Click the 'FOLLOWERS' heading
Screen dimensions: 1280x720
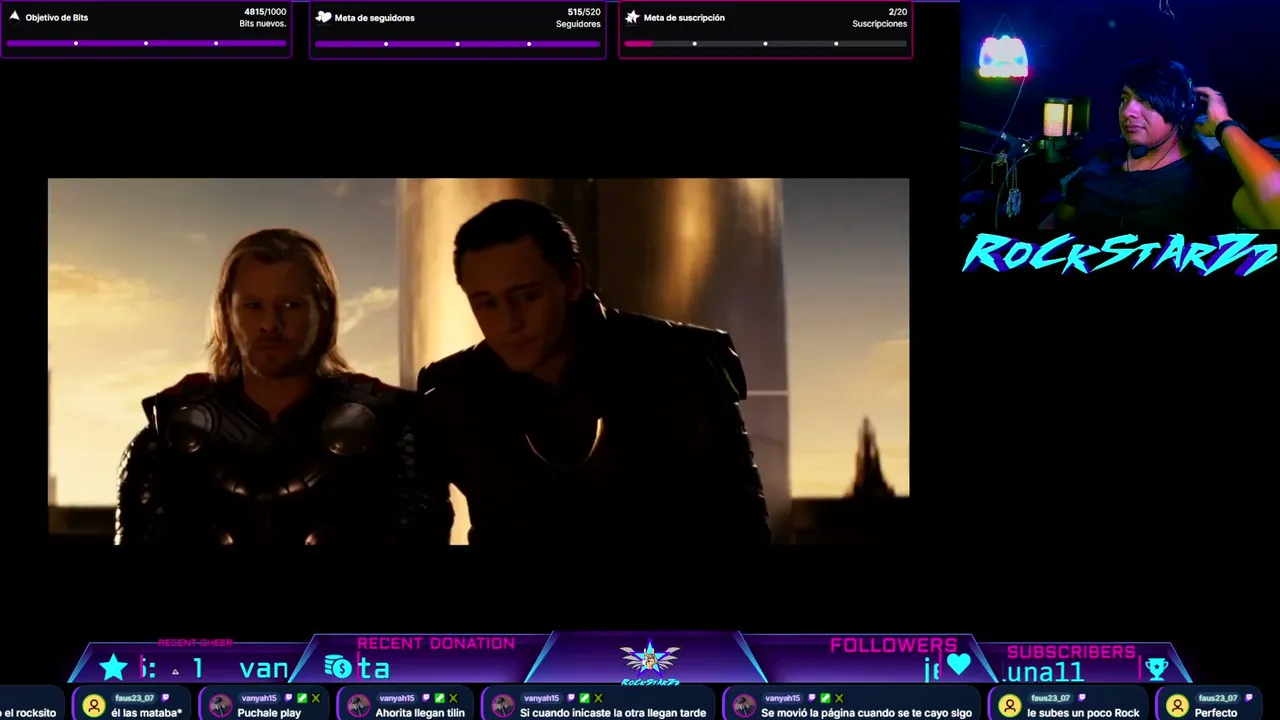point(893,646)
